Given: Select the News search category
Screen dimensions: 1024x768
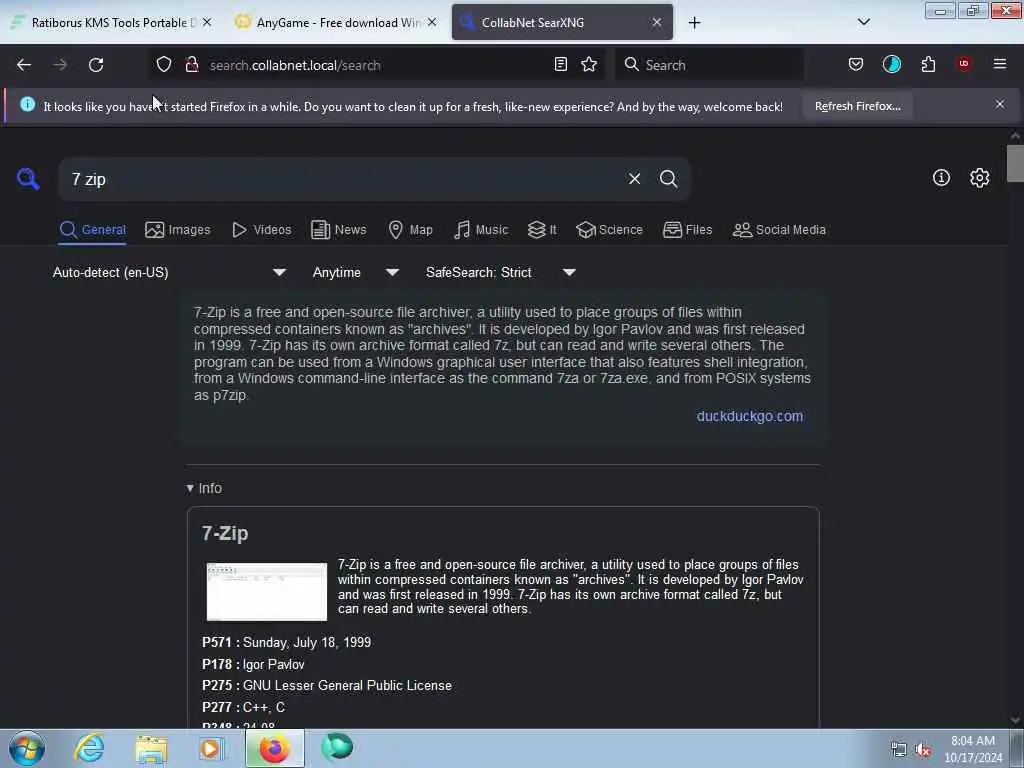Looking at the screenshot, I should click(338, 230).
